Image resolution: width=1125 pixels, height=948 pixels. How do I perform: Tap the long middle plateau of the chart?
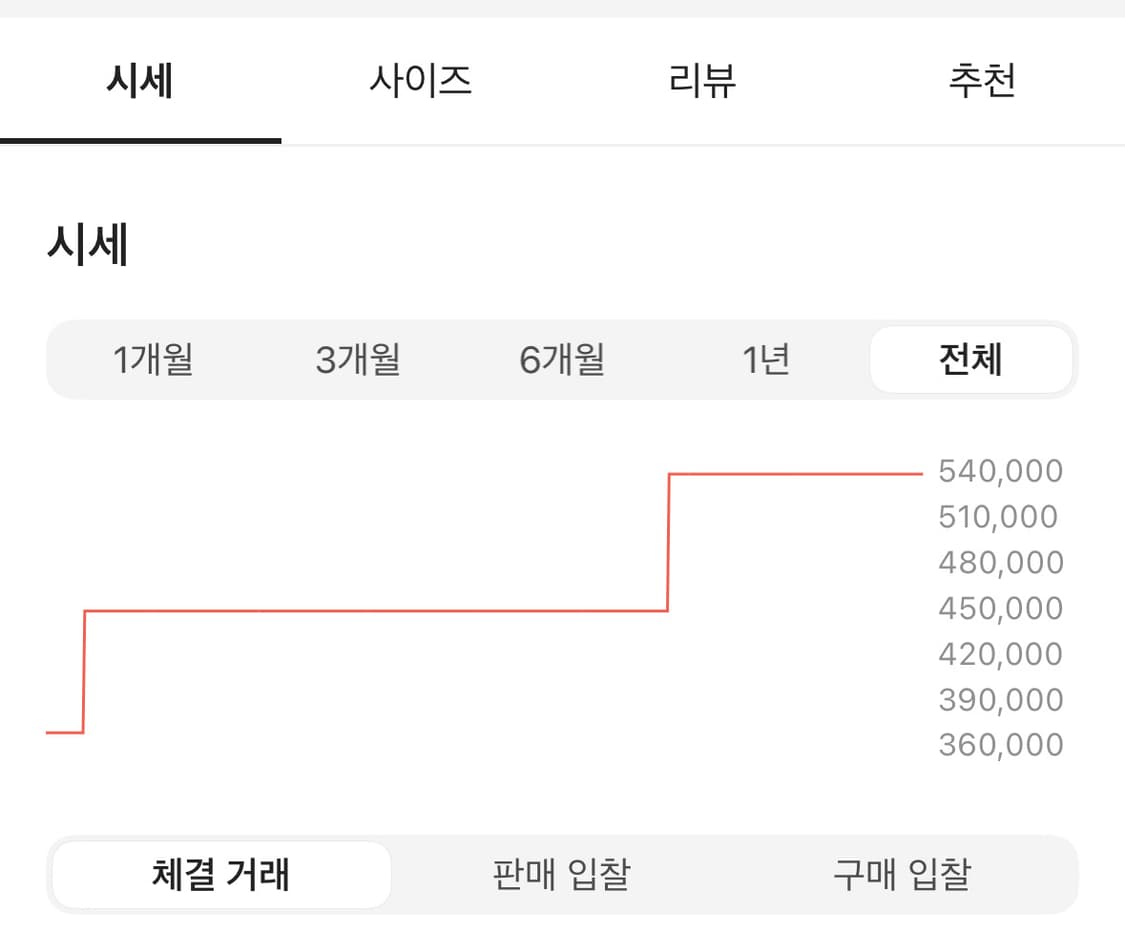coord(375,610)
